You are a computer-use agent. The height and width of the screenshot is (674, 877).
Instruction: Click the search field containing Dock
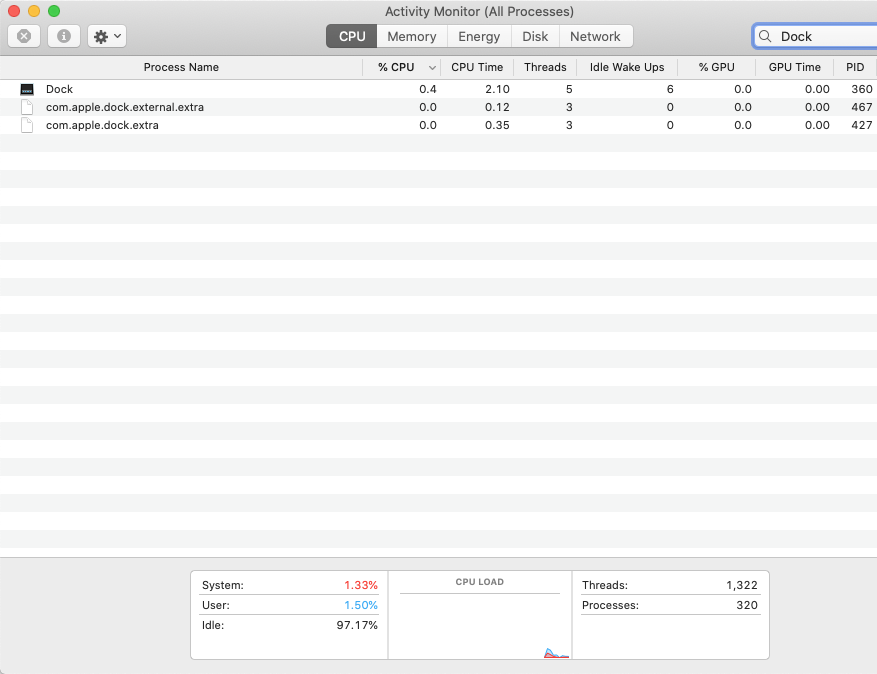(x=815, y=36)
